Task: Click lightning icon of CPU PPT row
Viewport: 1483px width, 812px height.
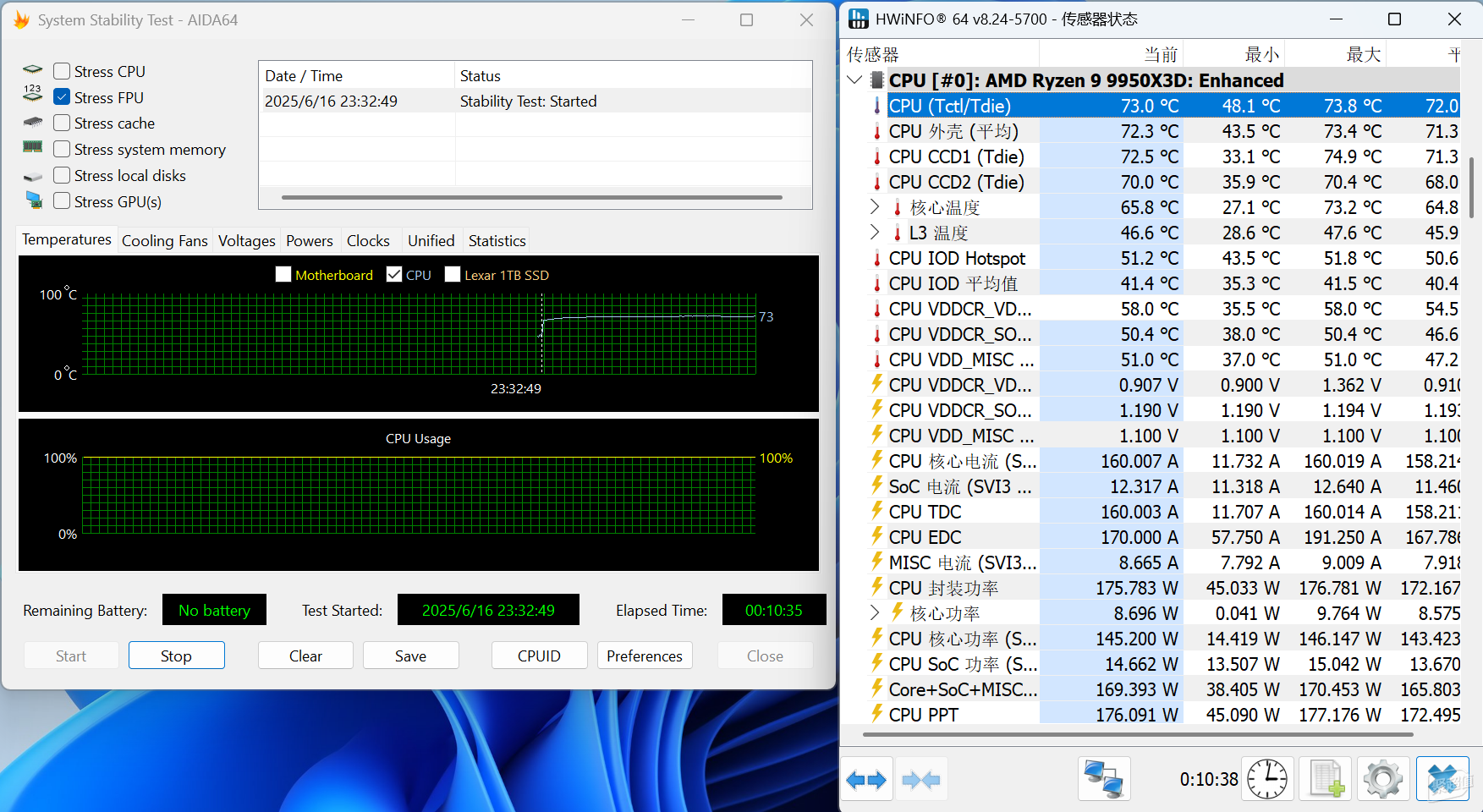Action: coord(877,714)
